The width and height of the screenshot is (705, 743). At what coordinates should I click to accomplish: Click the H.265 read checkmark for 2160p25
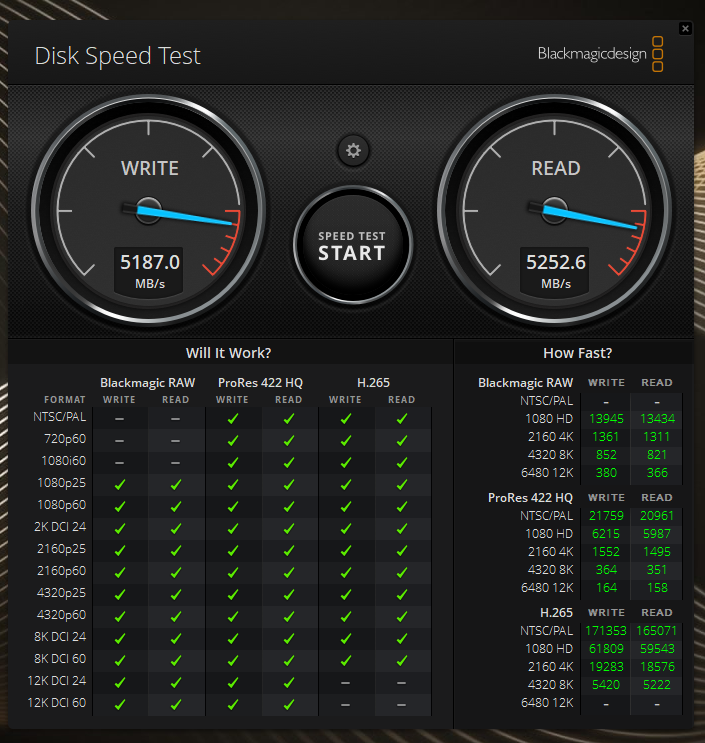coord(402,551)
